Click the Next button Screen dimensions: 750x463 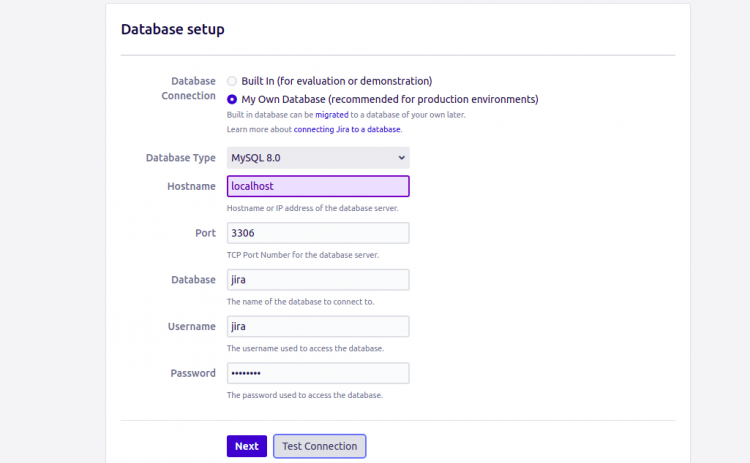(x=247, y=446)
